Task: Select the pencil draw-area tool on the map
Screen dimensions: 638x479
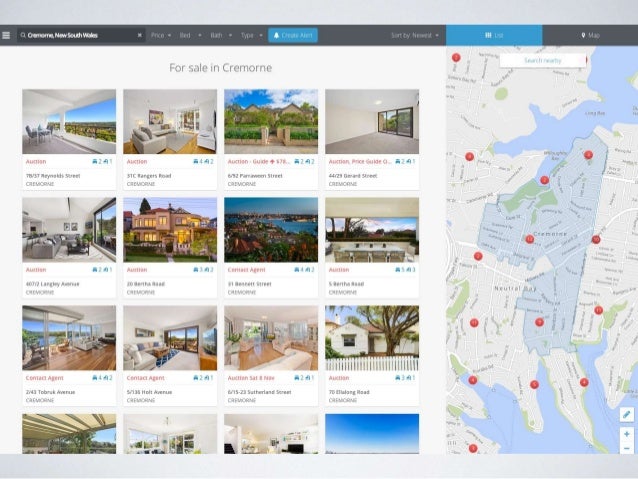Action: tap(627, 415)
